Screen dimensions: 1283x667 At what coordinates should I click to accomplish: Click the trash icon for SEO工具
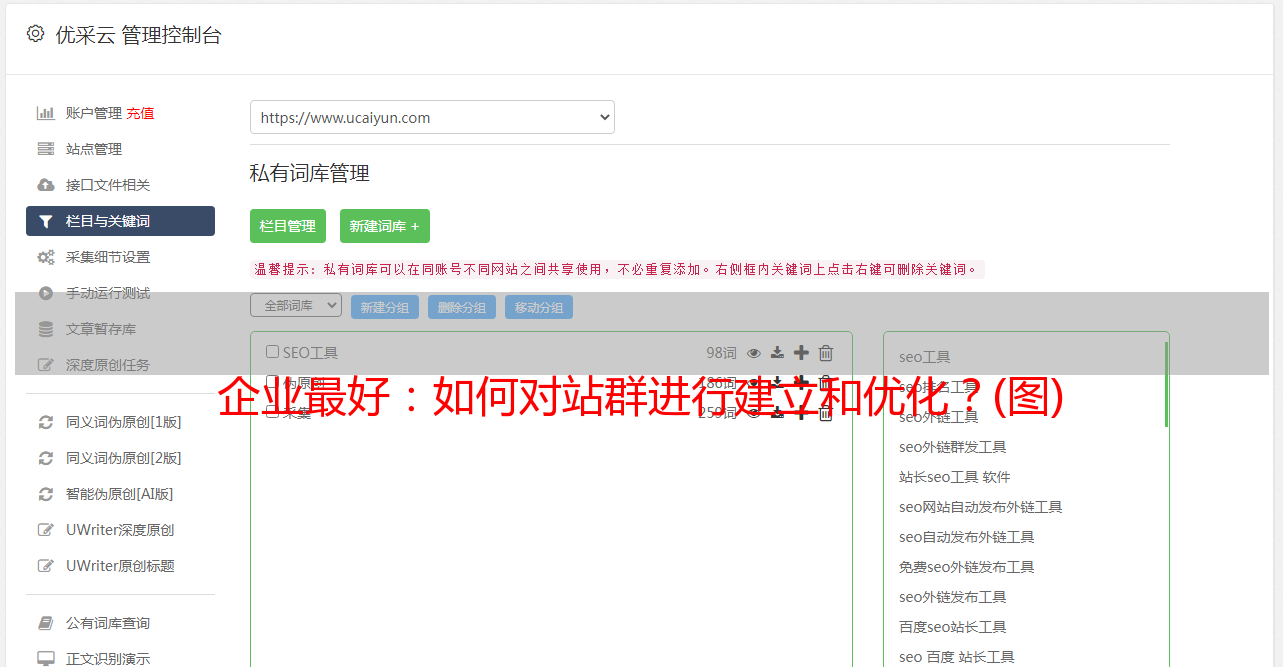(x=826, y=352)
